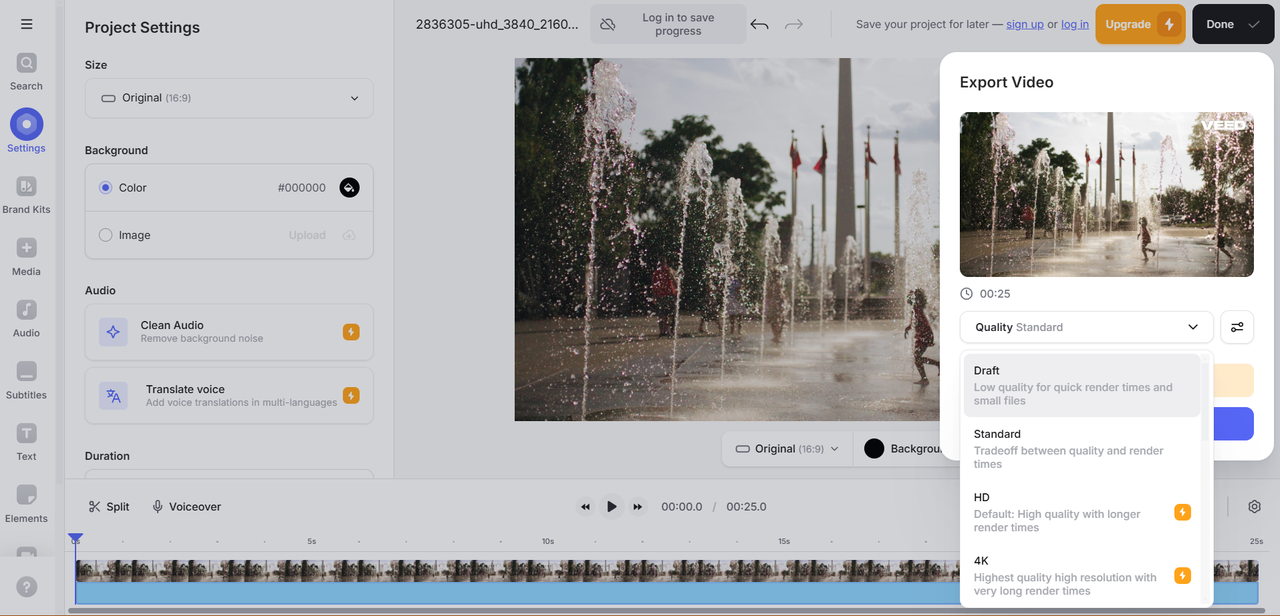The image size is (1280, 616).
Task: Click the Clean Audio option card
Action: coord(229,332)
